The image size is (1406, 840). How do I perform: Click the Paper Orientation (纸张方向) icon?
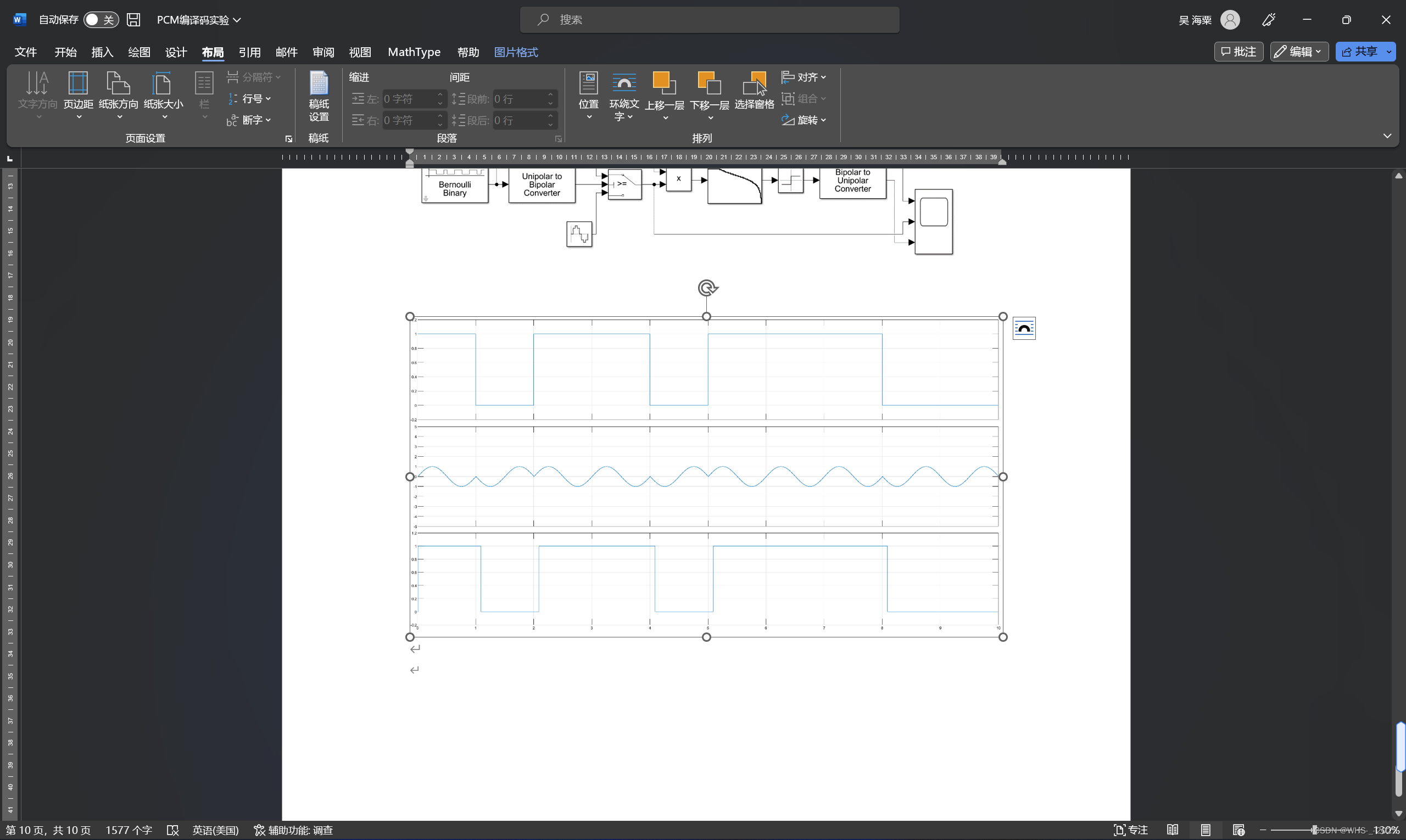pyautogui.click(x=118, y=84)
